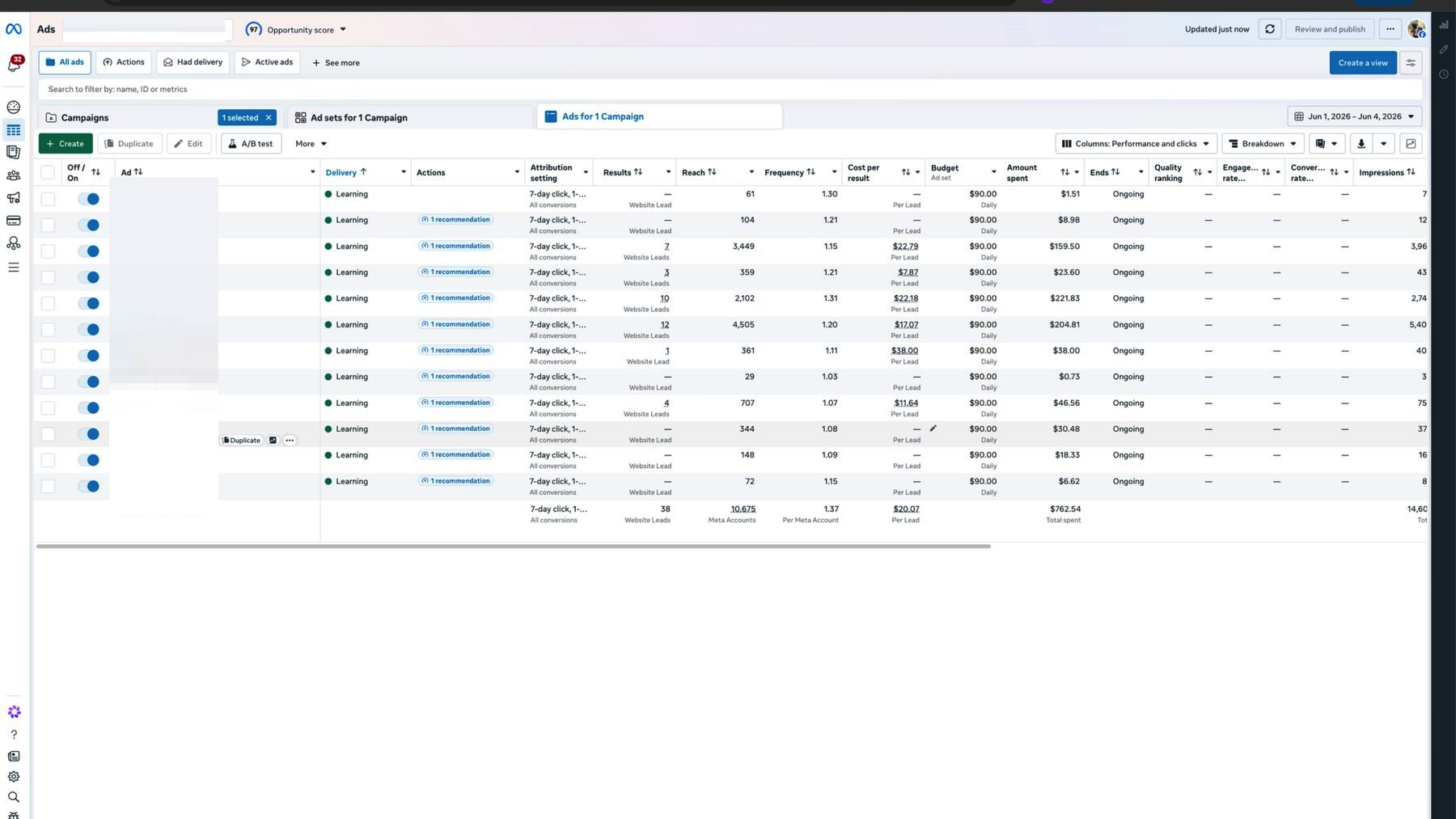Open the charts icon at toolbar end
Screen dimensions: 1456x819
pos(1411,144)
